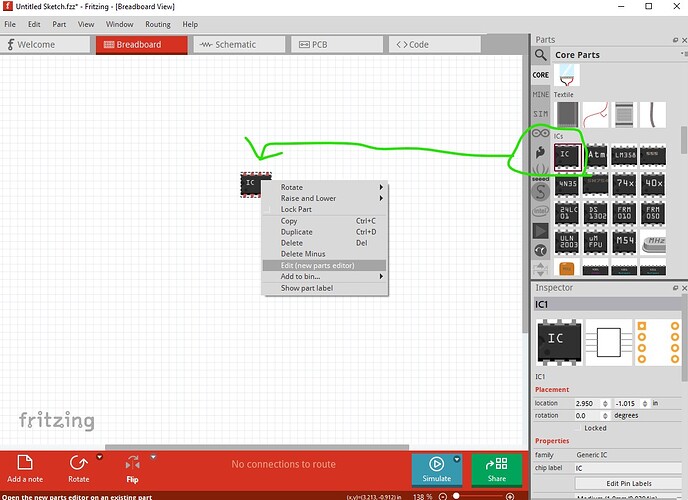
Task: Pick the uM FPU chip part
Action: tap(596, 242)
